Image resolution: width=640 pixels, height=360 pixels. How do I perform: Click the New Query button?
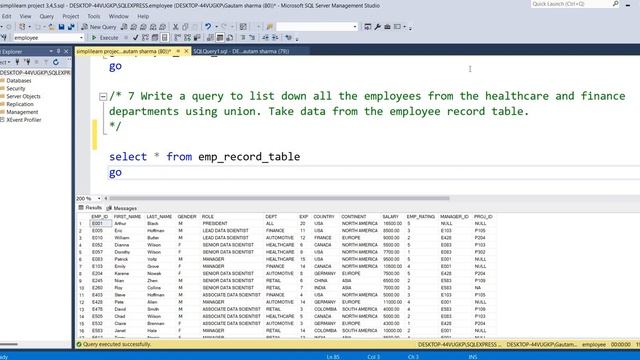98,27
